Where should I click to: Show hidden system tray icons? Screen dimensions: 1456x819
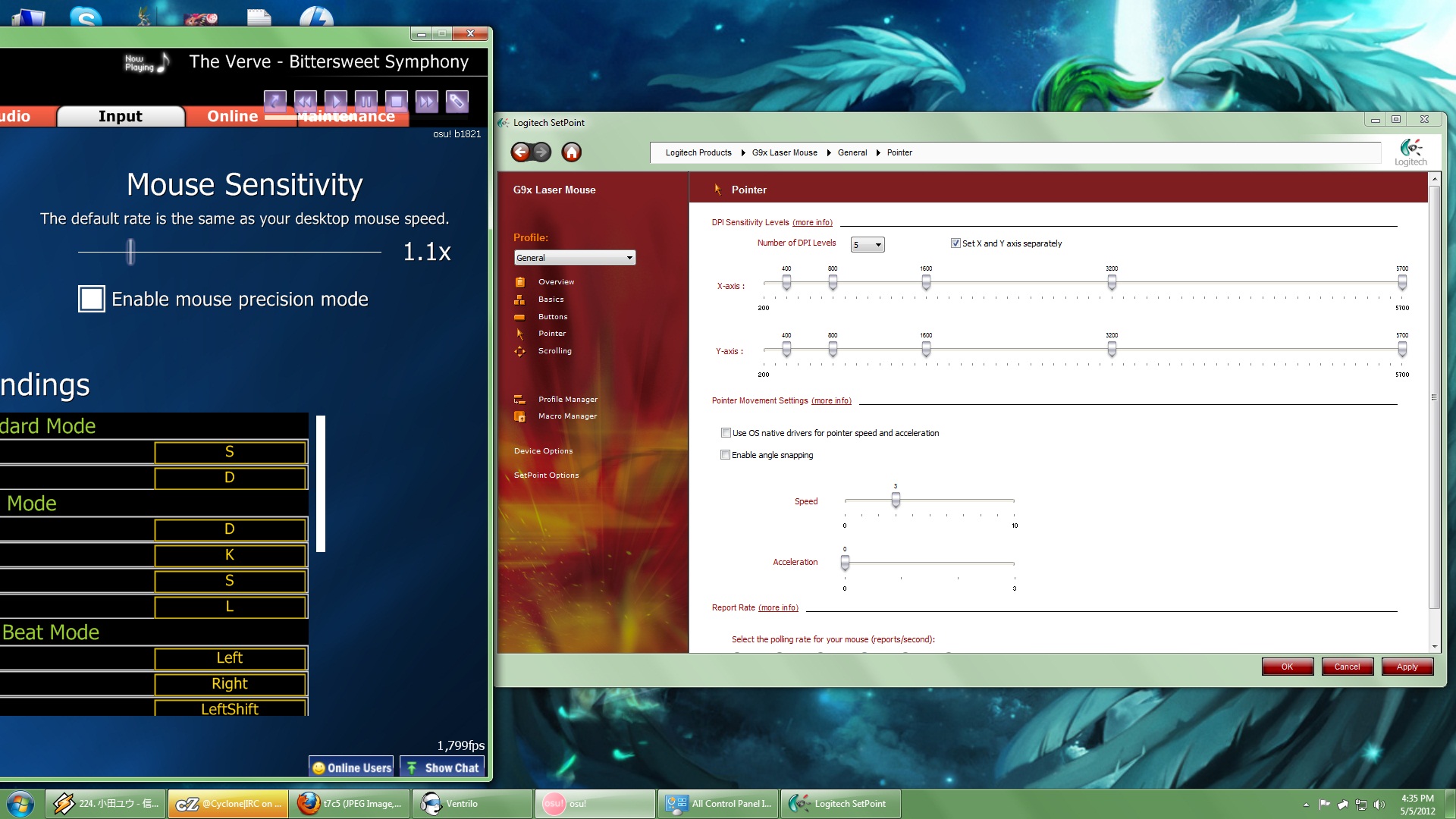(1306, 805)
